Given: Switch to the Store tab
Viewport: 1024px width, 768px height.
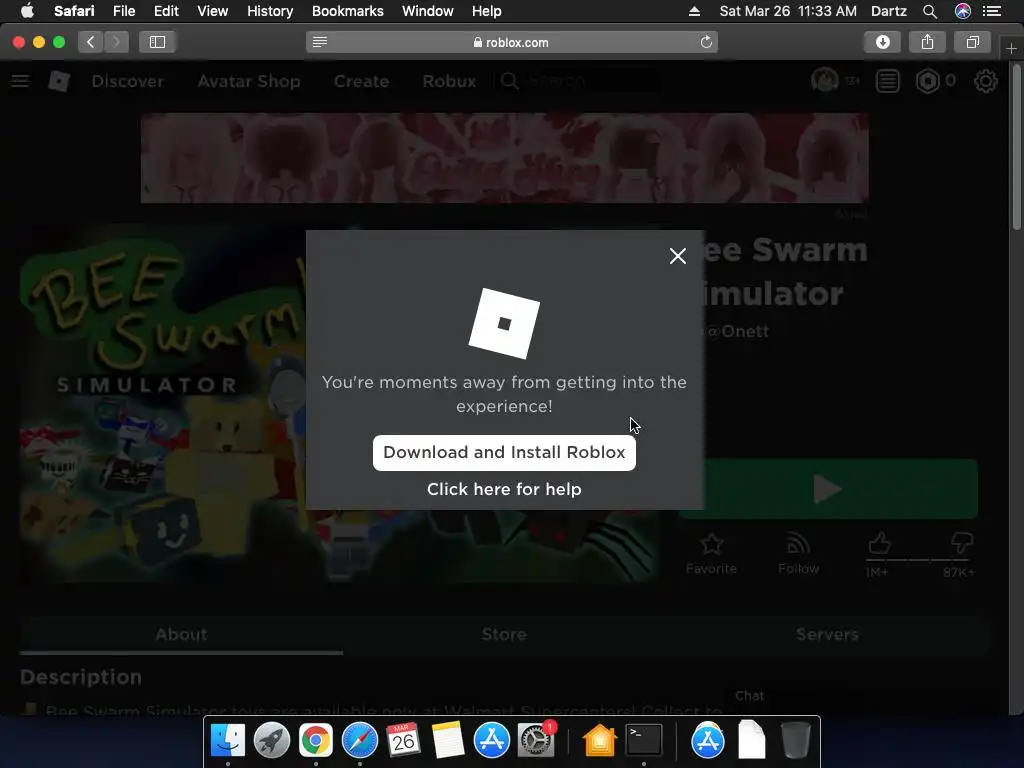Looking at the screenshot, I should (x=504, y=634).
